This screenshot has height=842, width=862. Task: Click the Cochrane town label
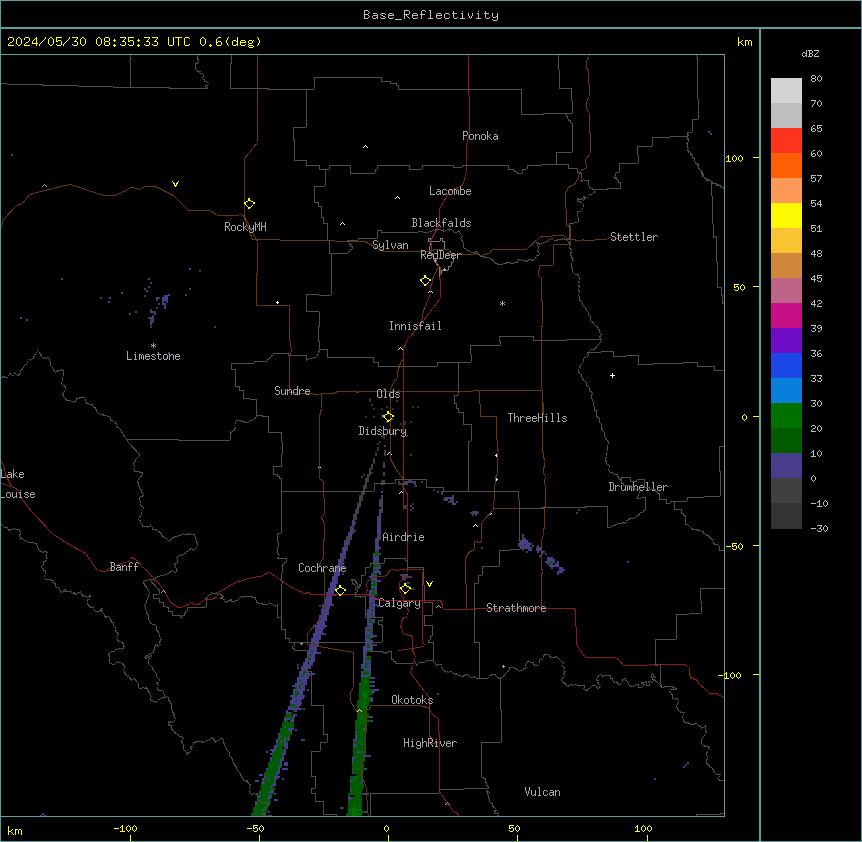click(322, 568)
